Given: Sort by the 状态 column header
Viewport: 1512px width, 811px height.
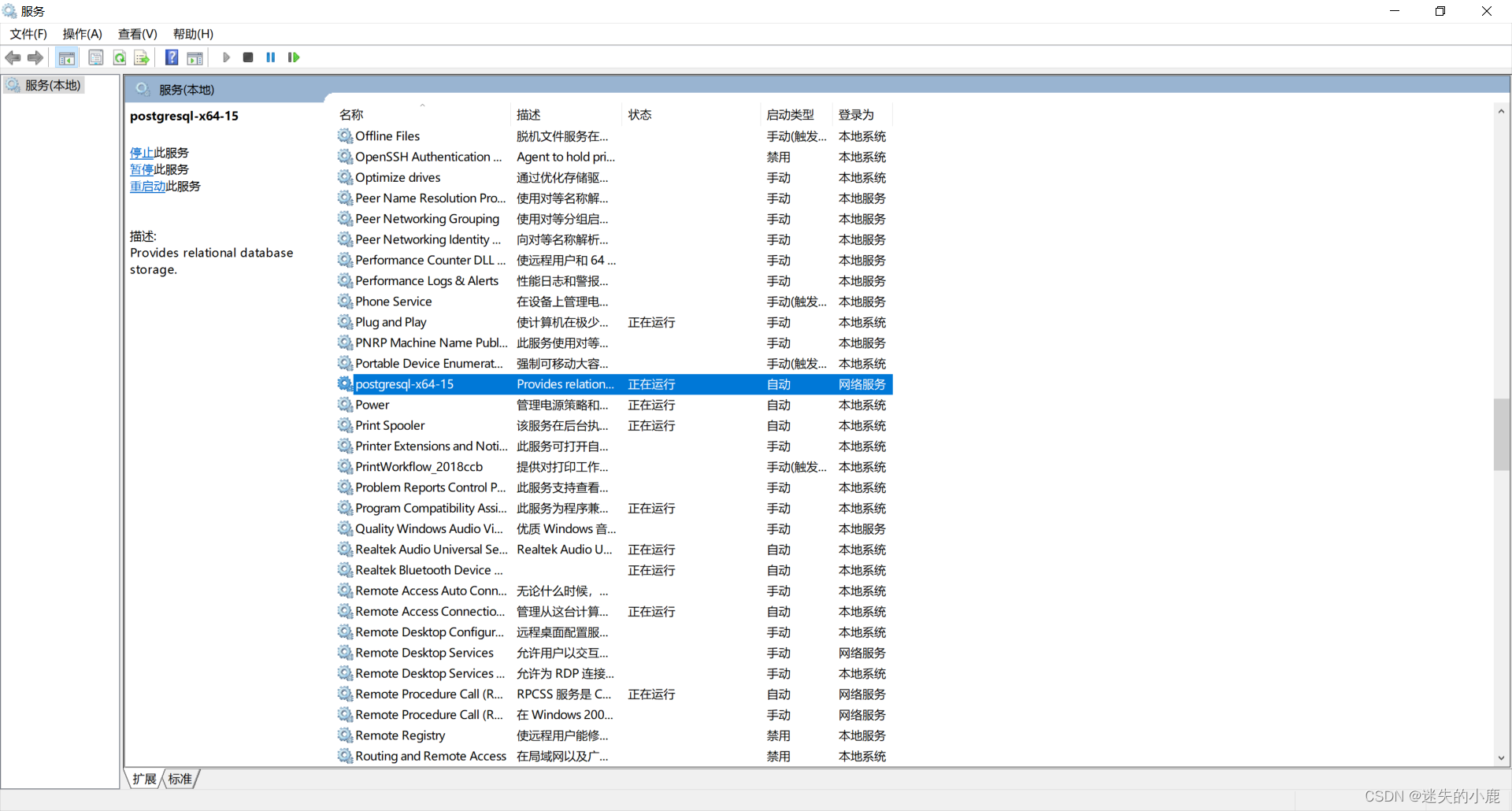Looking at the screenshot, I should point(691,115).
